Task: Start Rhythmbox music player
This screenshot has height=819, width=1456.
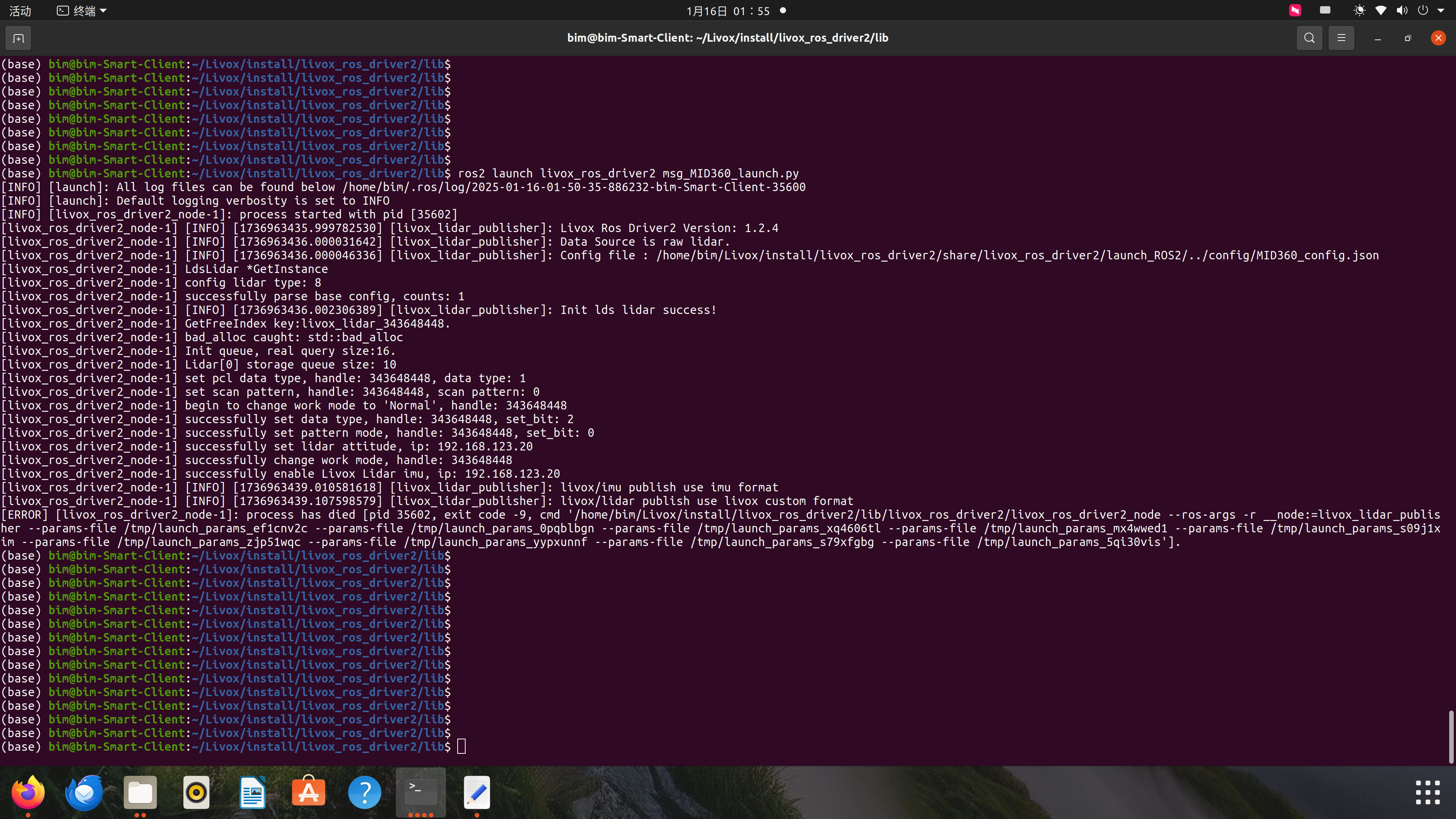Action: pyautogui.click(x=196, y=793)
